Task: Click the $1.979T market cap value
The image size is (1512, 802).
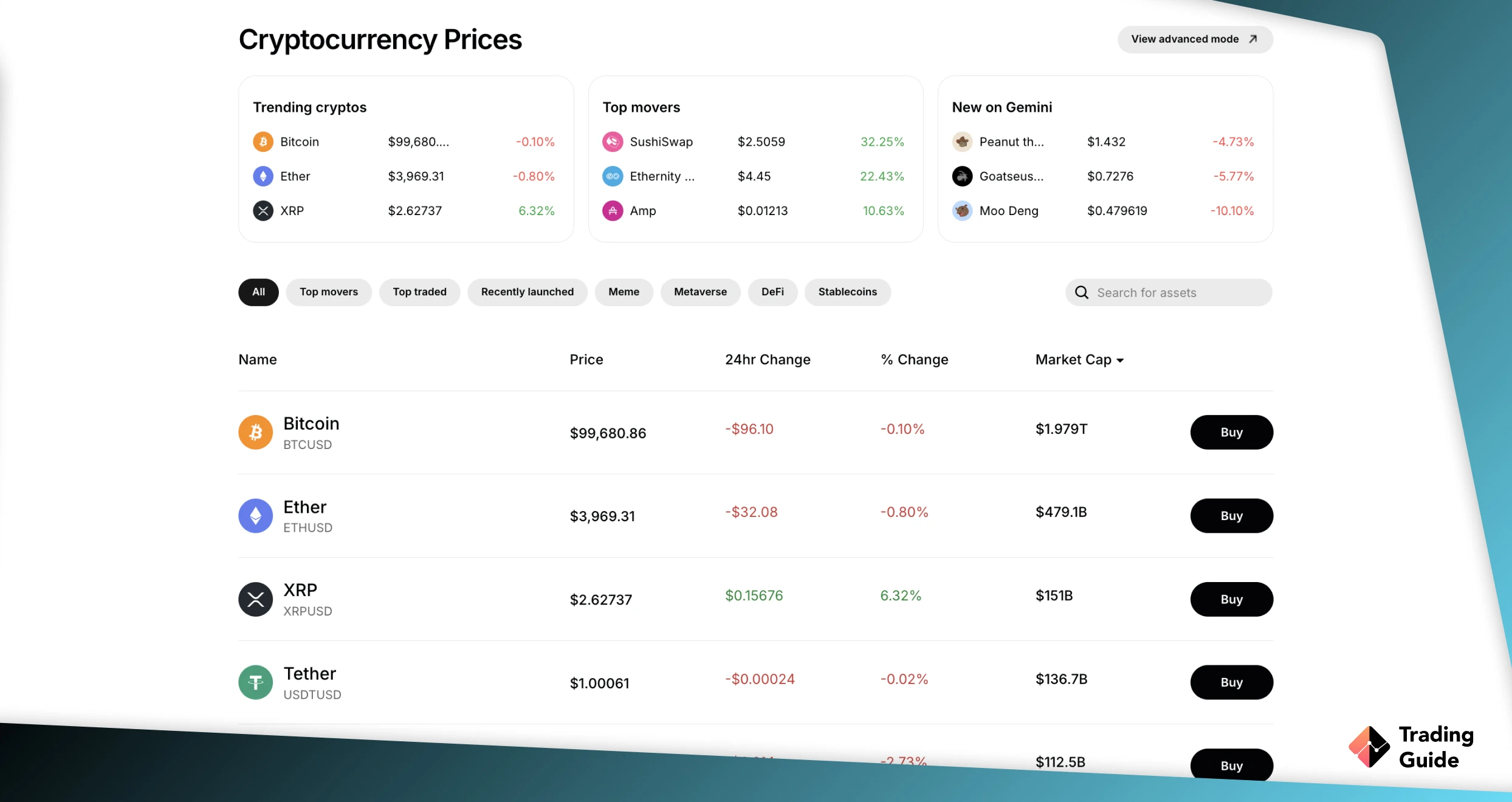Action: pos(1062,429)
